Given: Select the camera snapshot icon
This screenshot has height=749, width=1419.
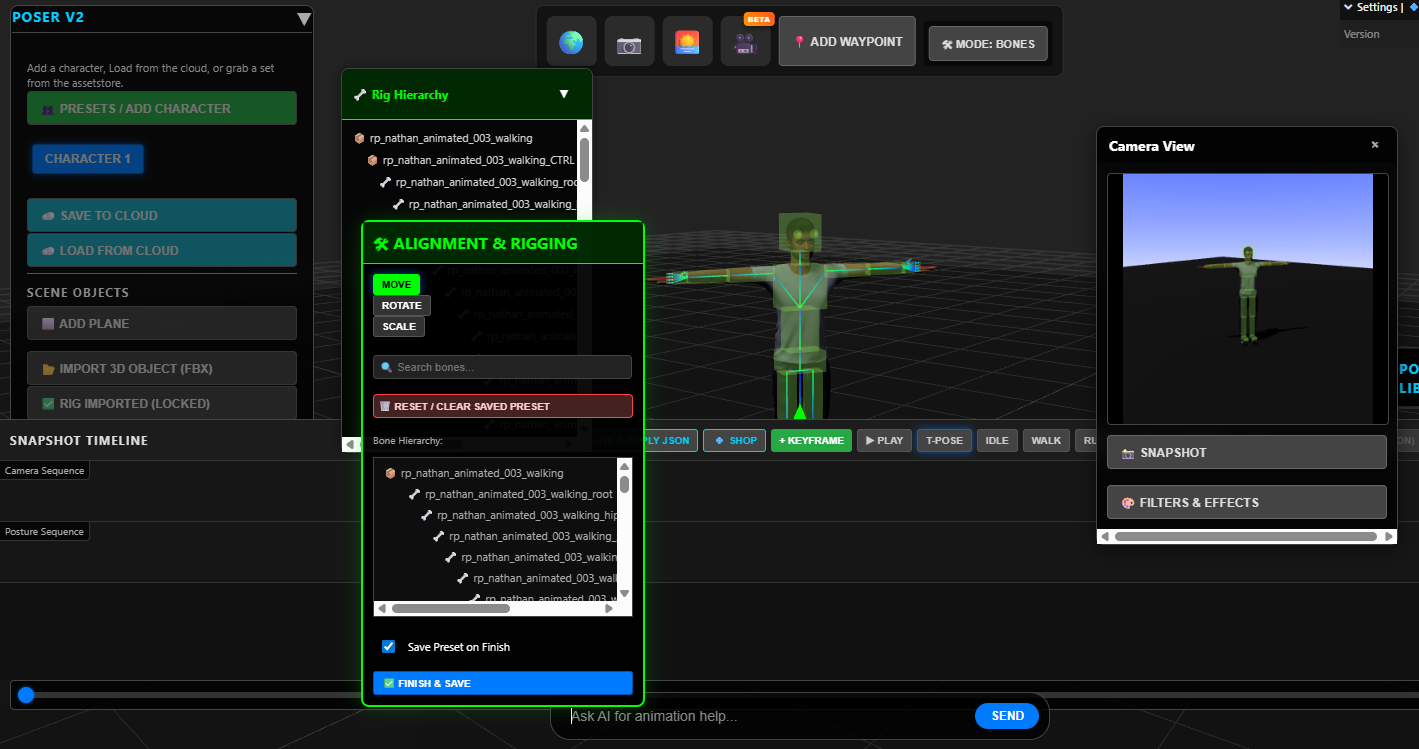Looking at the screenshot, I should coord(628,41).
